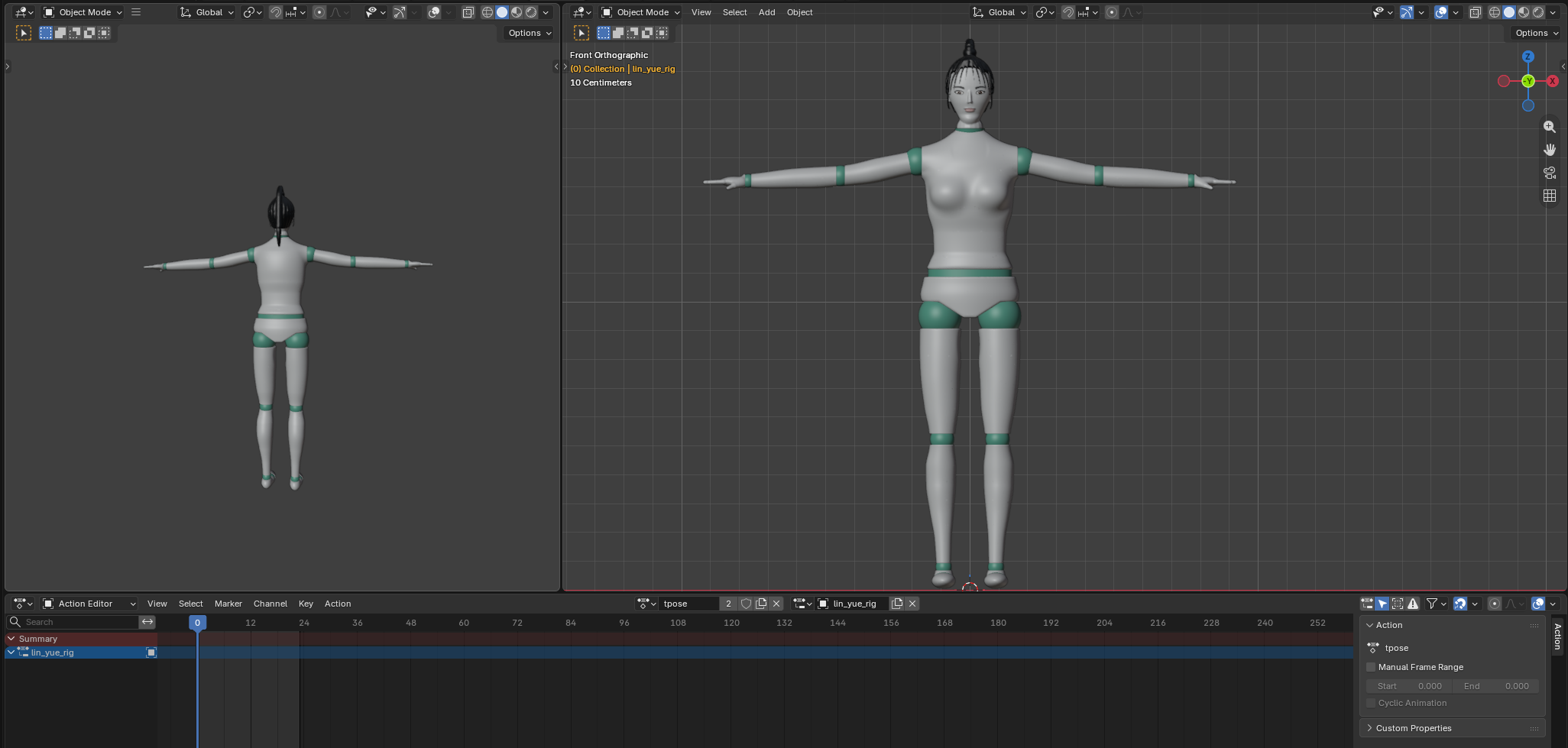Open Options dropdown in right viewport
Image resolution: width=1568 pixels, height=748 pixels.
(1537, 33)
